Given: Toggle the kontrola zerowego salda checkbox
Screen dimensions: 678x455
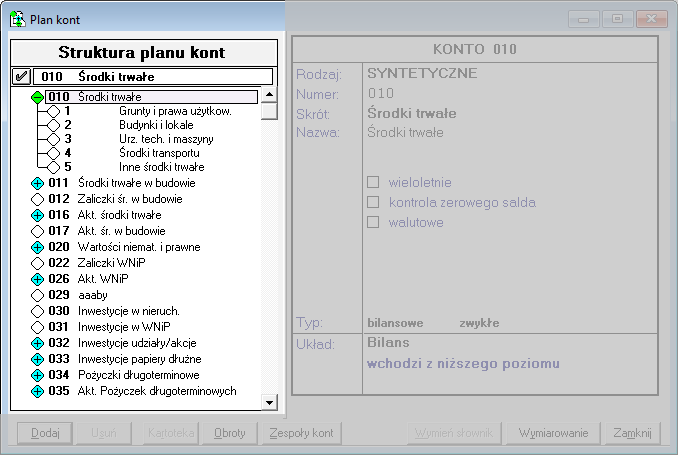Looking at the screenshot, I should coord(374,202).
